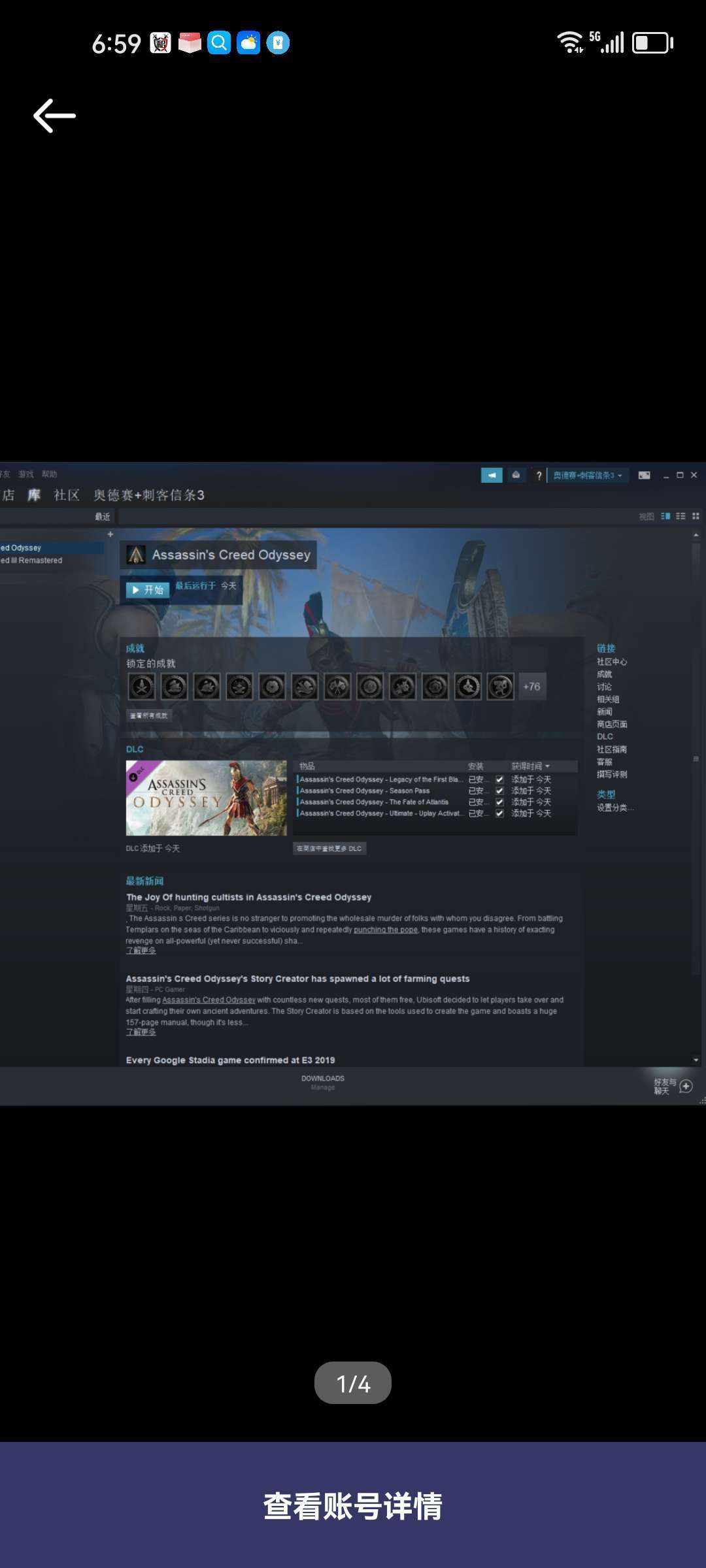Tap the 查看账号详情 button

pos(353,1506)
